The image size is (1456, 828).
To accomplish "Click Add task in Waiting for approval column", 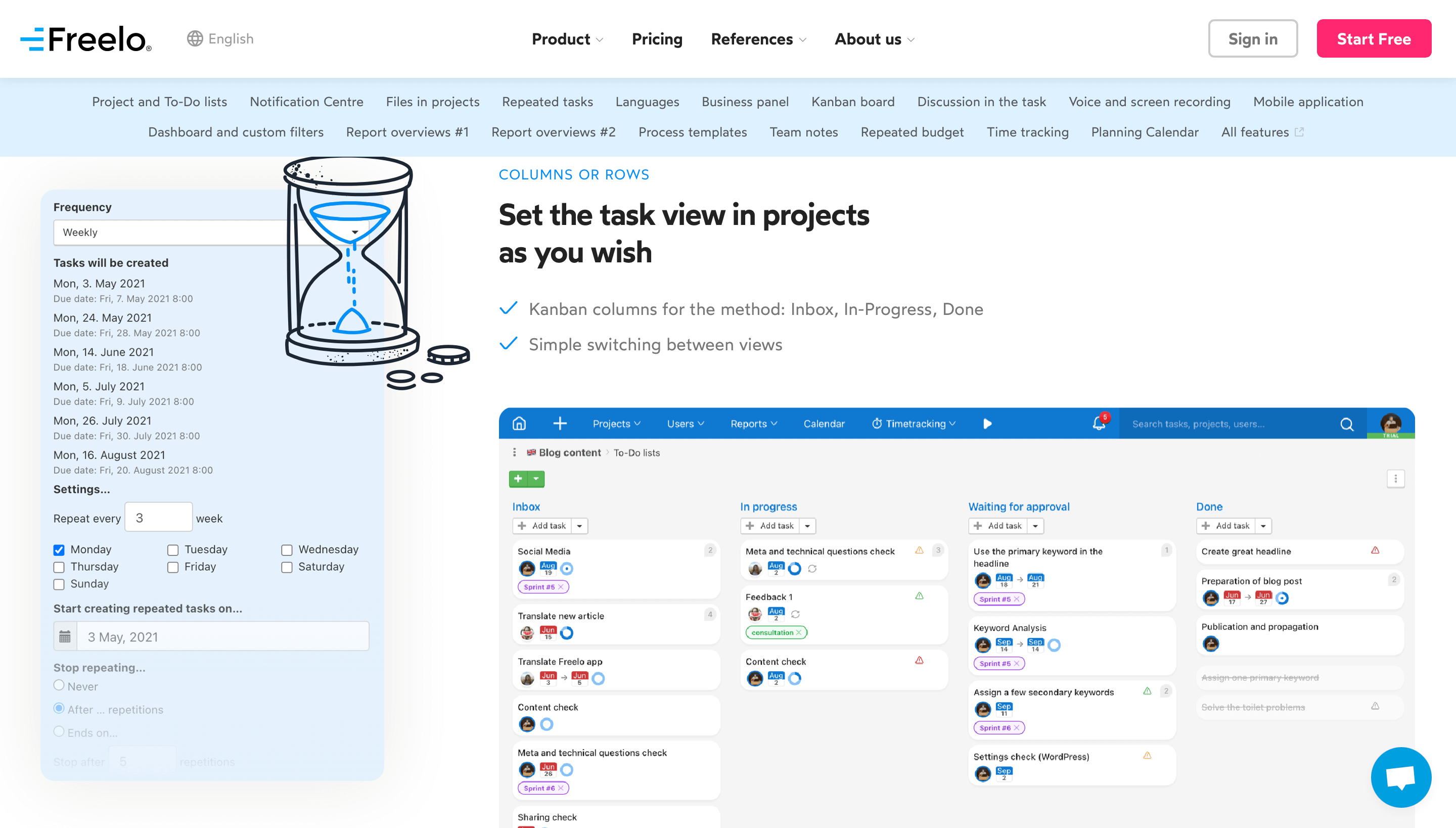I will pyautogui.click(x=998, y=526).
